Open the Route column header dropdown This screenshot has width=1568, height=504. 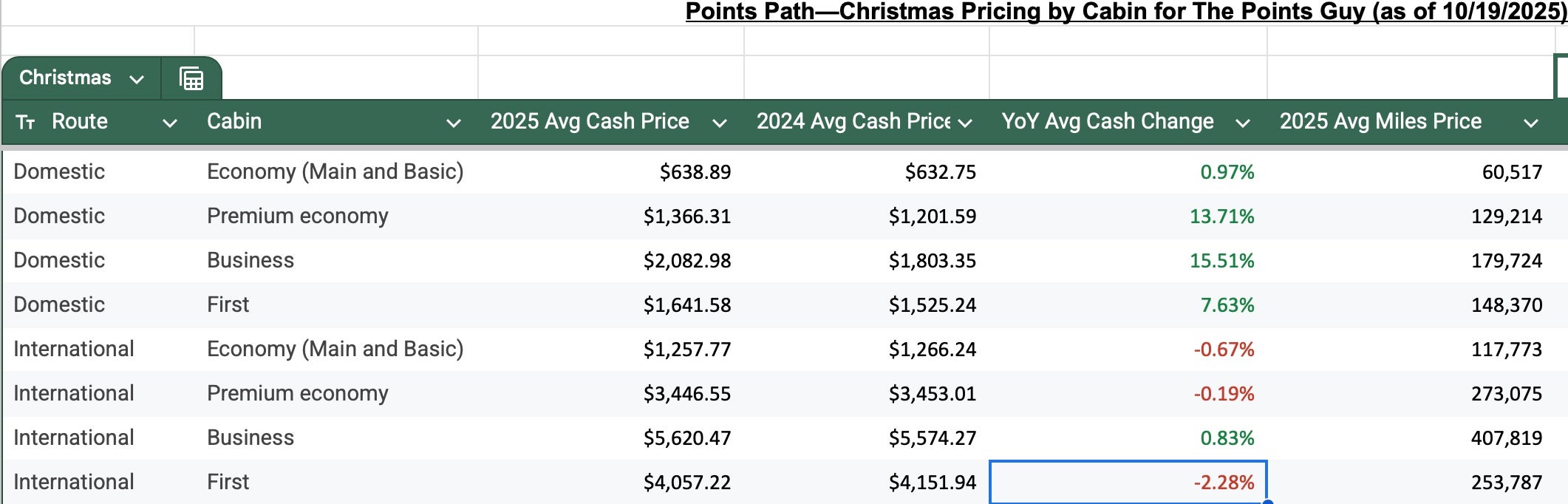(171, 123)
